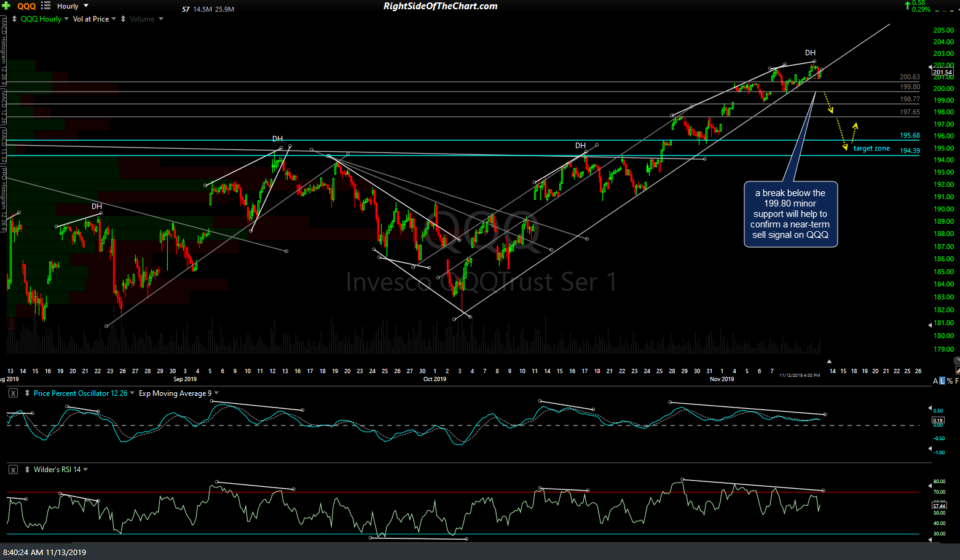Click the target zone label
Image resolution: width=960 pixels, height=560 pixels.
coord(871,149)
